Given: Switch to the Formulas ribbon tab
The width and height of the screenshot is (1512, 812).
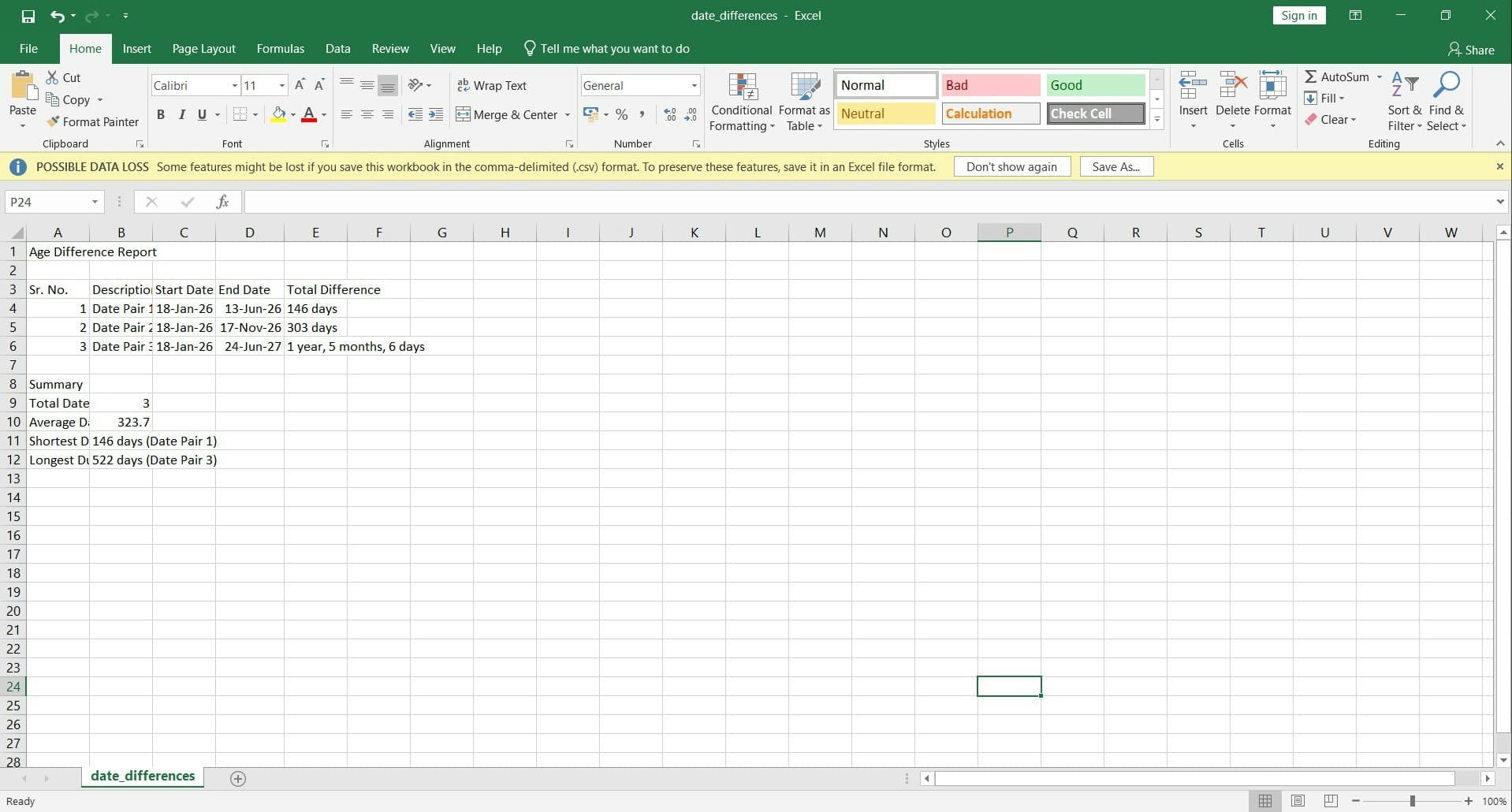Looking at the screenshot, I should coord(281,48).
